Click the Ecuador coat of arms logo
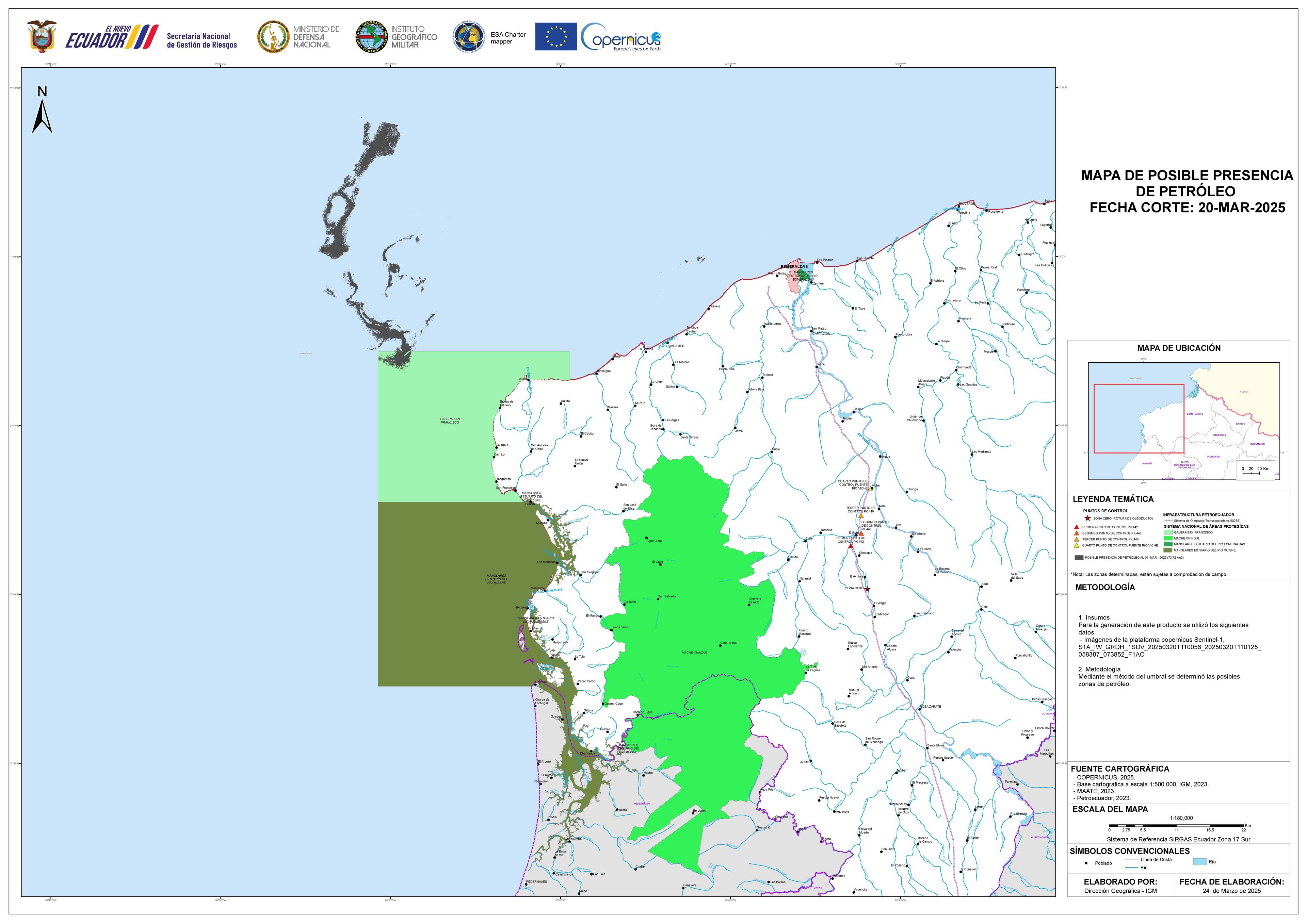 click(x=42, y=36)
